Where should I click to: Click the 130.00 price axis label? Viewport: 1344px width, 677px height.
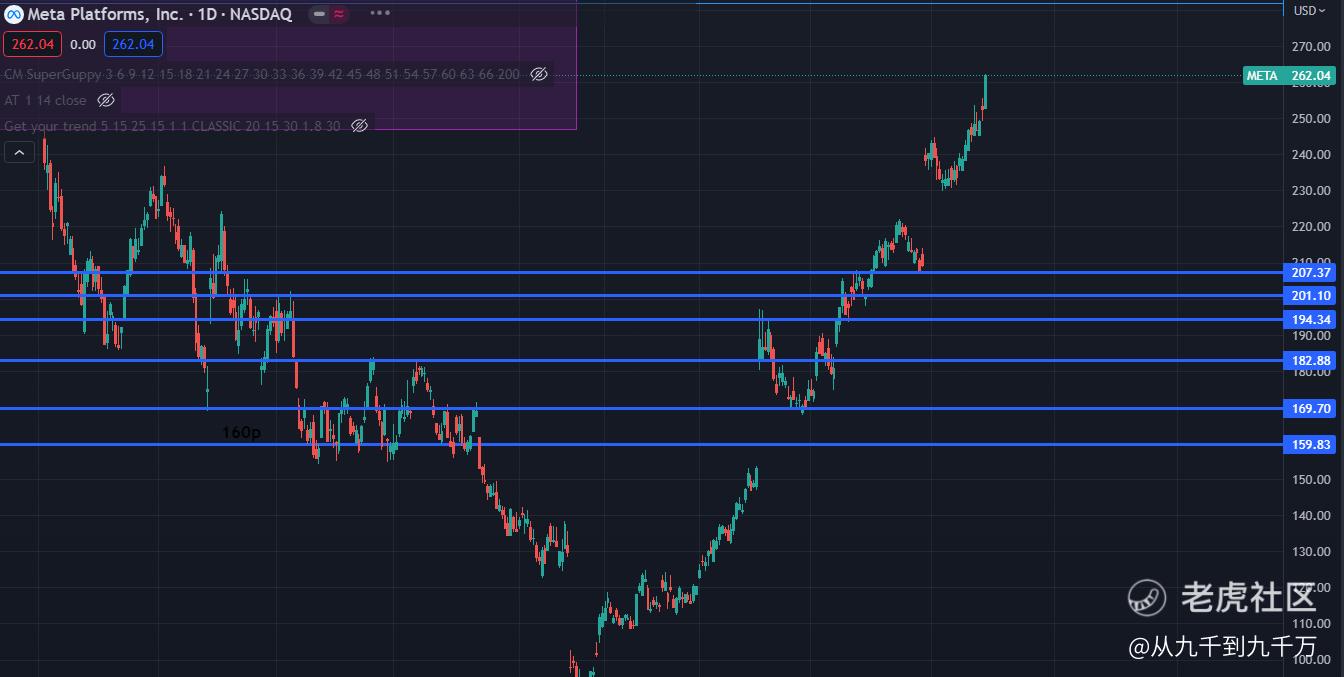pos(1311,552)
